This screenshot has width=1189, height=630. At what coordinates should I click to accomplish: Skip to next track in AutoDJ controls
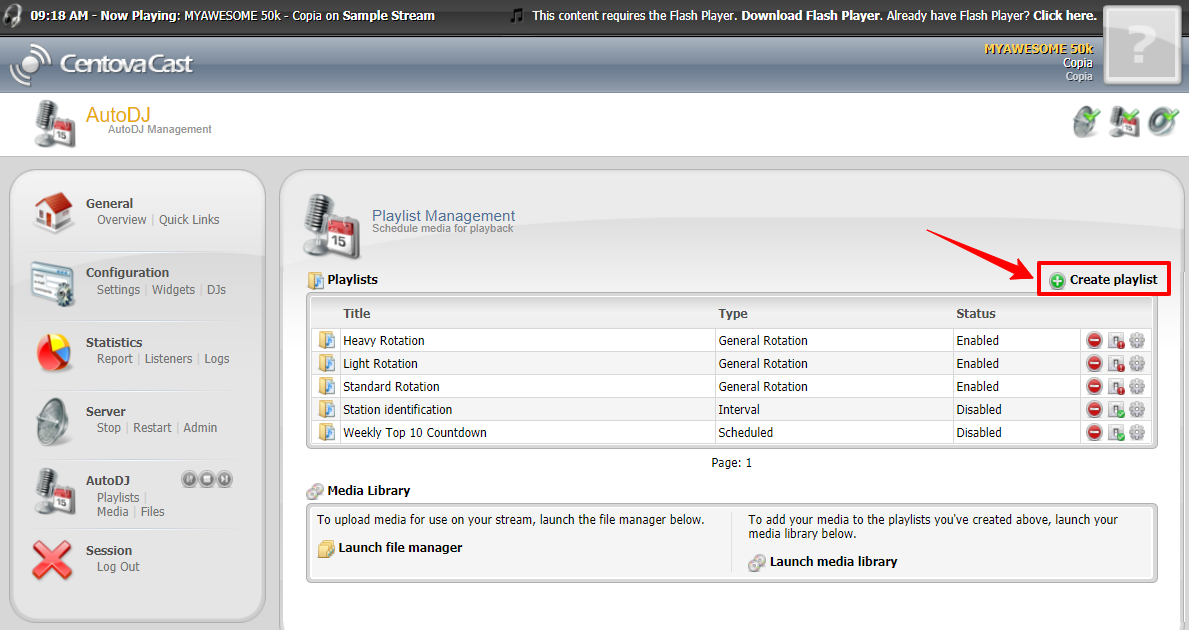(224, 479)
